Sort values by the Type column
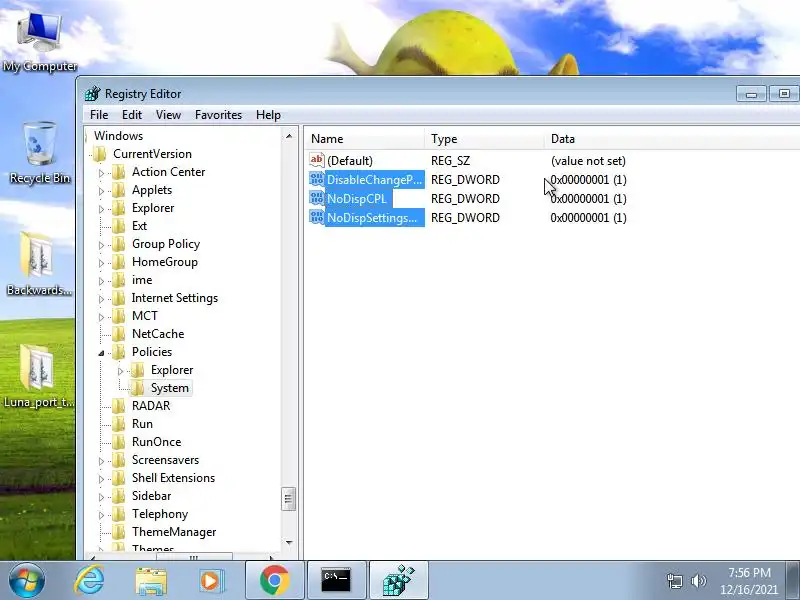Viewport: 800px width, 600px height. coord(484,139)
